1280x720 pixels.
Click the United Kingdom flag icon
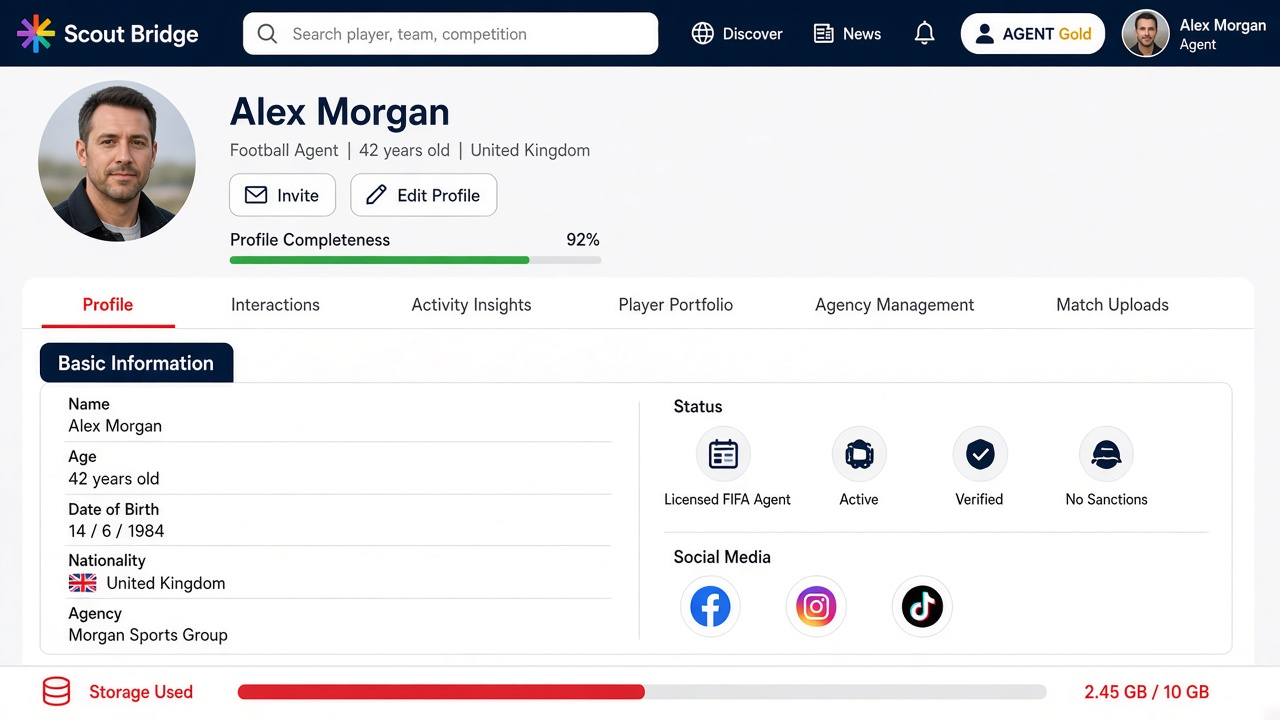(82, 583)
